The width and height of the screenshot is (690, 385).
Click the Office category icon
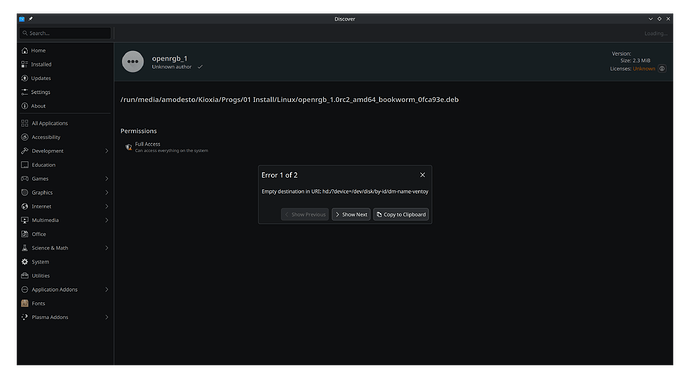(25, 234)
